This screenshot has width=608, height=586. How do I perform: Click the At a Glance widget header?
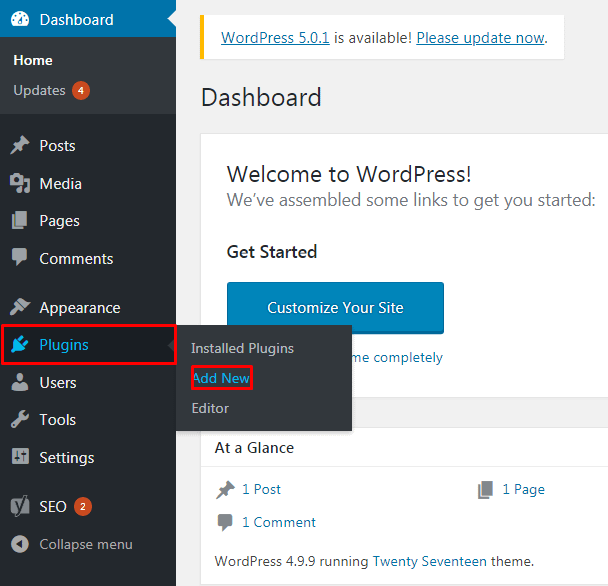point(254,448)
